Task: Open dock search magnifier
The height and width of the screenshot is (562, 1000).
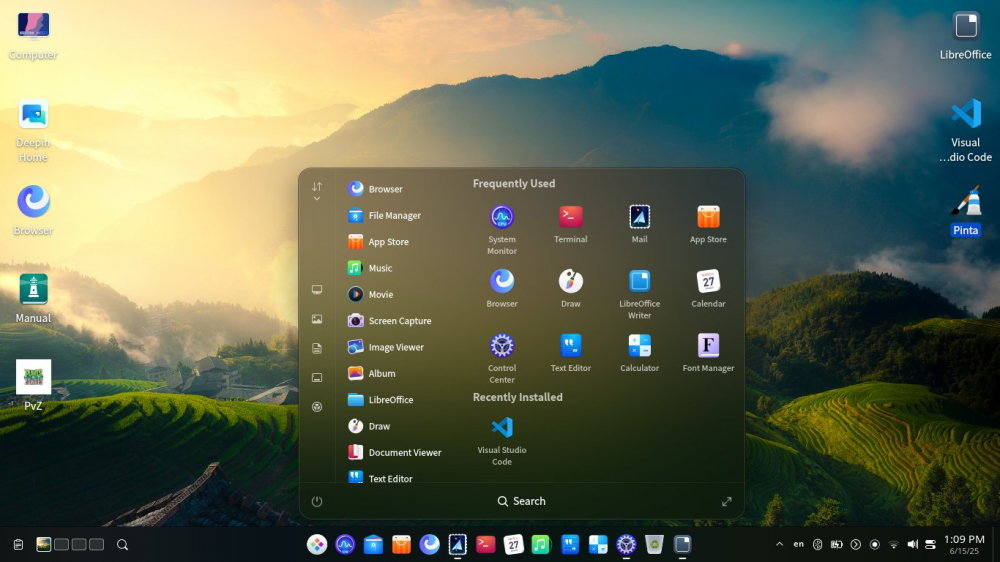Action: point(122,545)
